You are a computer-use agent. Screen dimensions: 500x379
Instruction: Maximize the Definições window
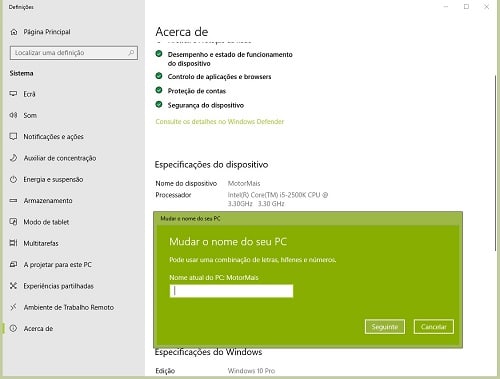(466, 7)
